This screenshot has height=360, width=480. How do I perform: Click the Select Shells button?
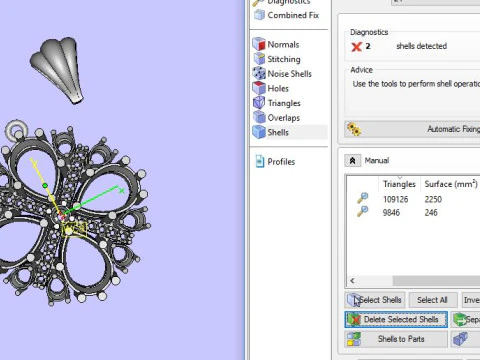click(375, 300)
